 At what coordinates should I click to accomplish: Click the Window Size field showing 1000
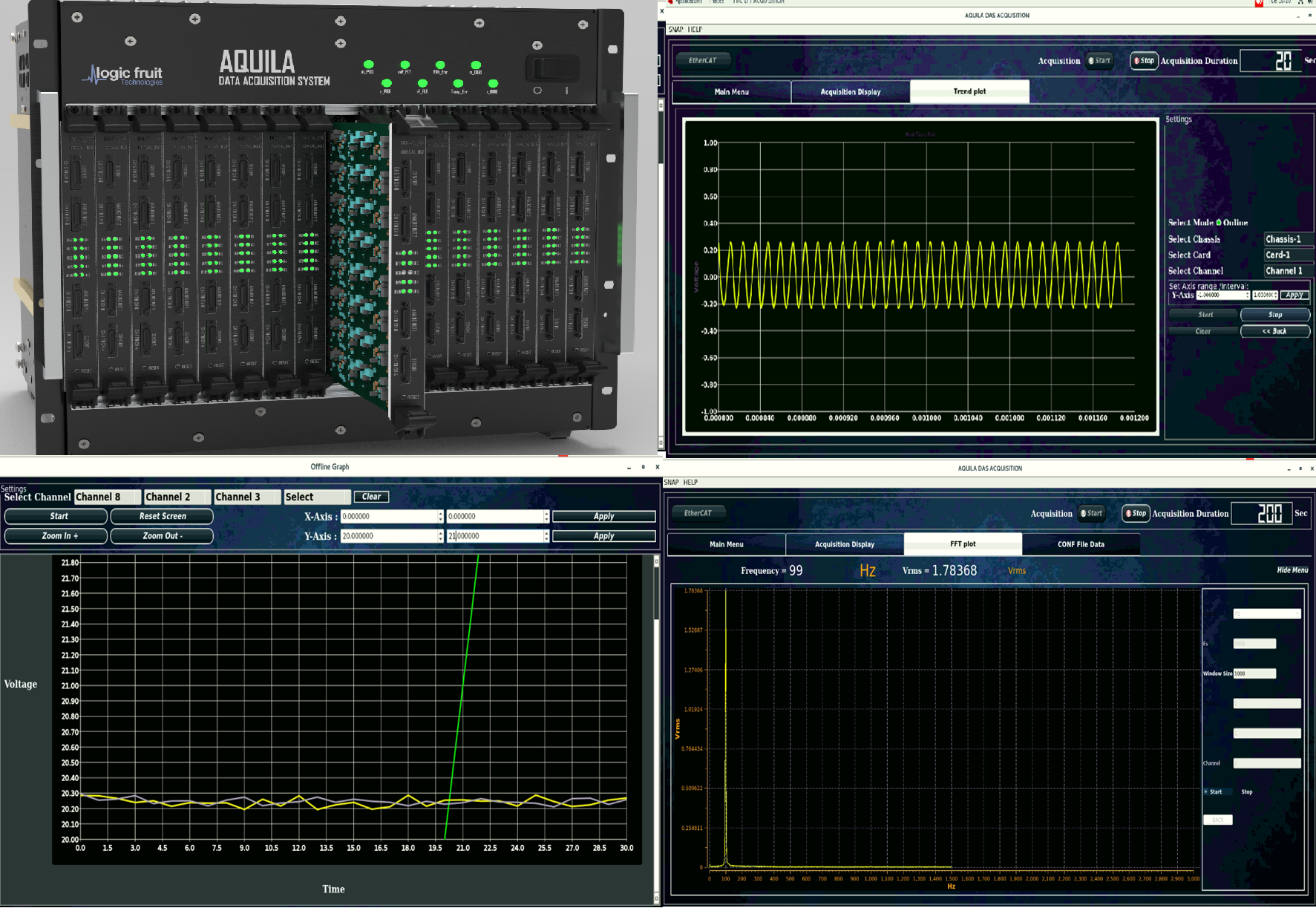tap(1254, 673)
